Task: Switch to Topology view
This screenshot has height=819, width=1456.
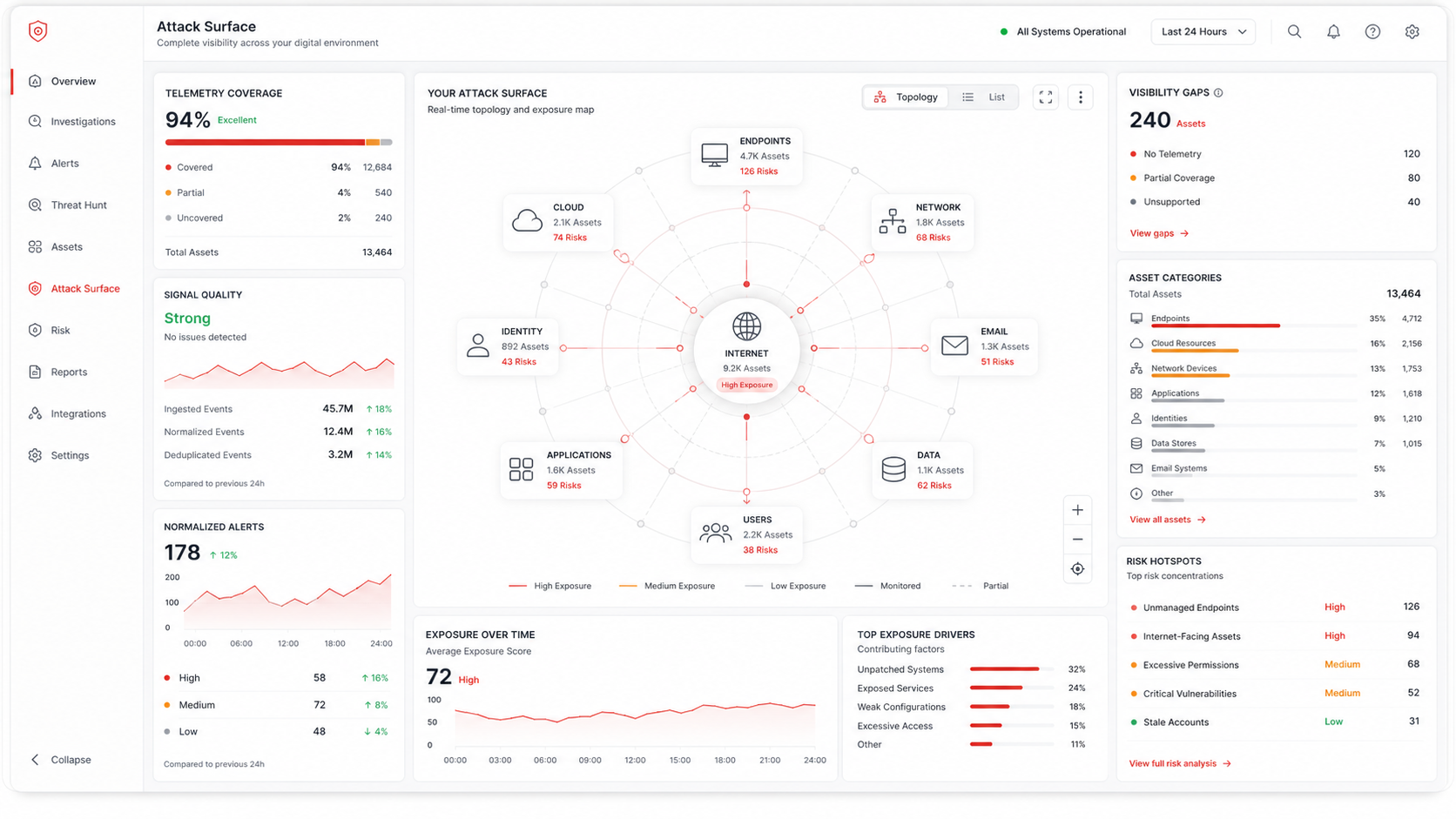Action: coord(906,97)
